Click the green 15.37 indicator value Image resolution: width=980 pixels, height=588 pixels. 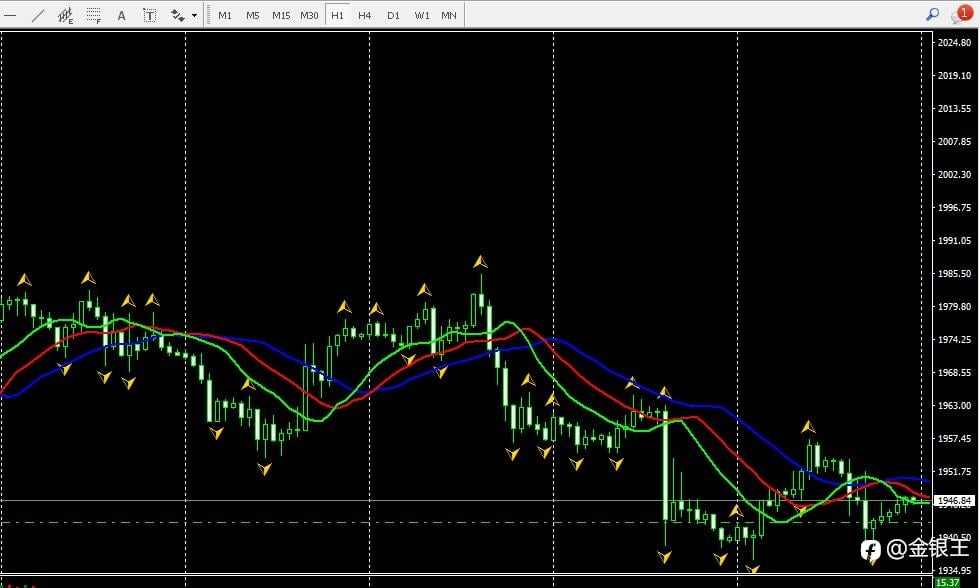point(948,583)
